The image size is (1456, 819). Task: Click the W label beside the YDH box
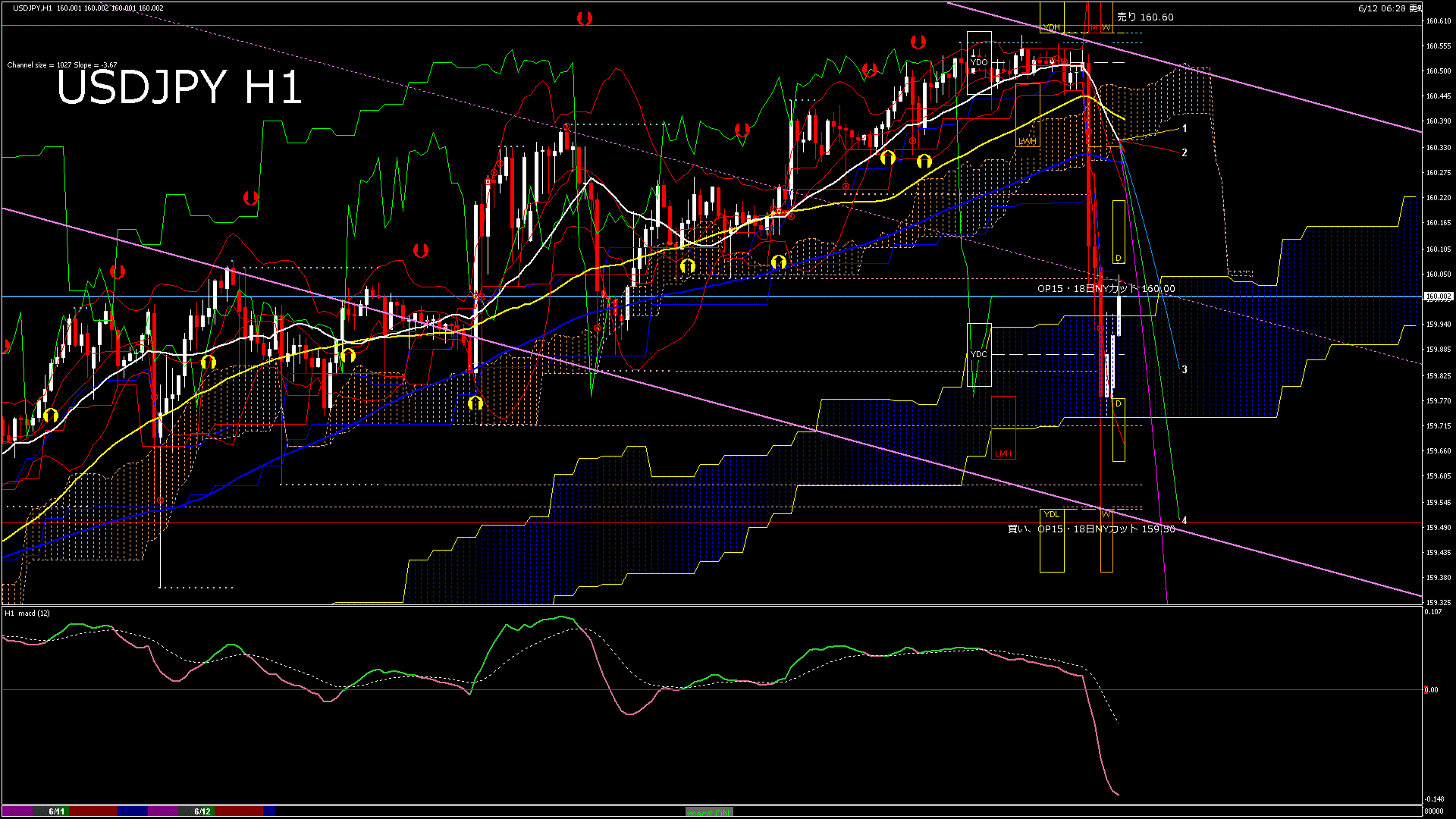[1106, 27]
